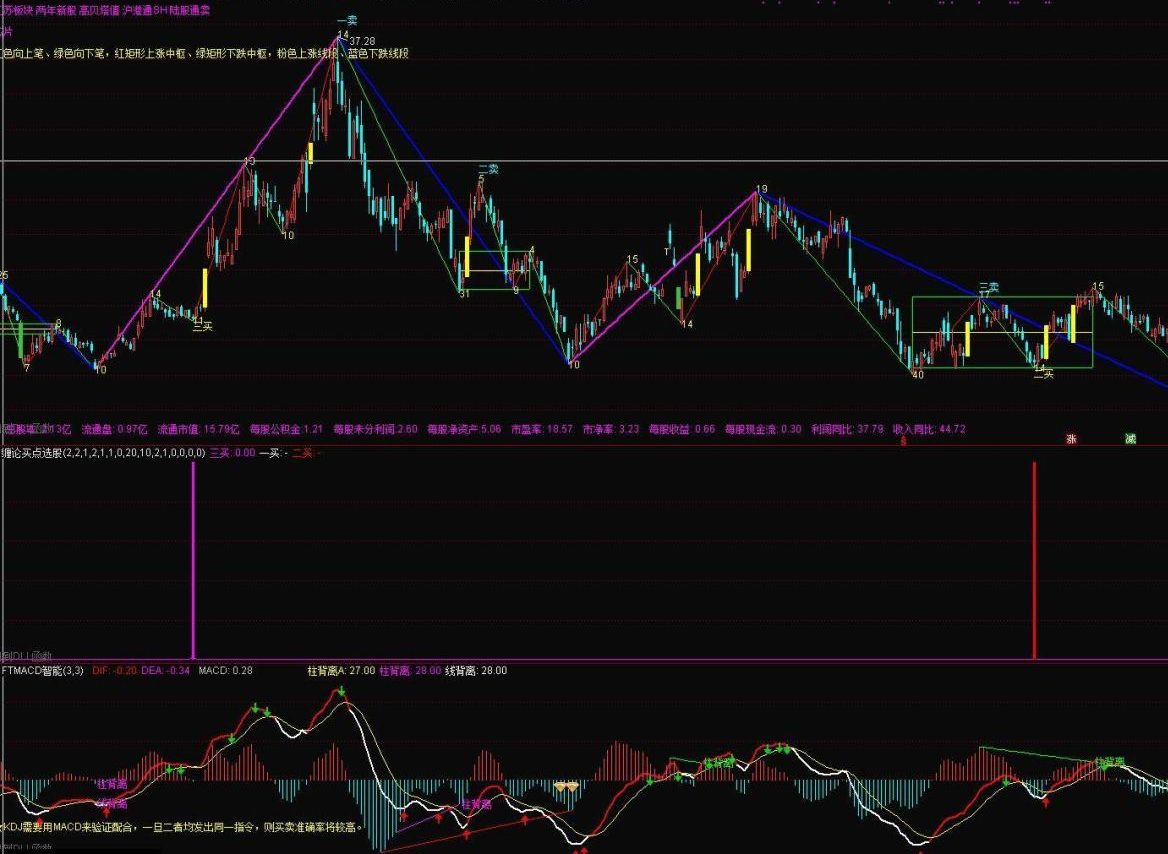Screen dimensions: 1168x854
Task: Click the 一卖 sell marker at the 37.28 peak
Action: pyautogui.click(x=346, y=20)
